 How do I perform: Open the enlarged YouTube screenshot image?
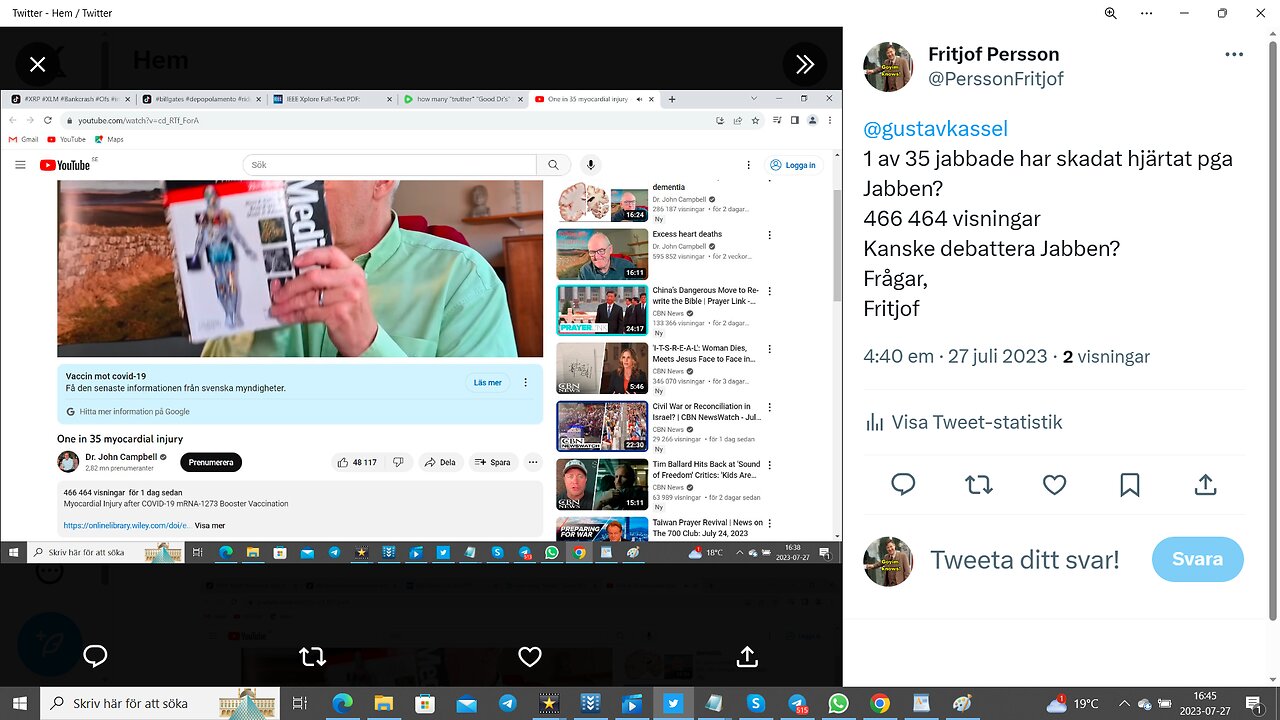click(421, 326)
